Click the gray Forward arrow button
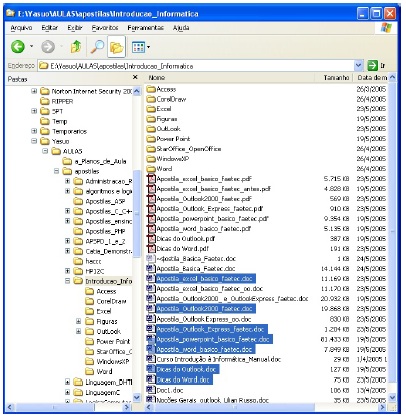The height and width of the screenshot is (417, 406). pyautogui.click(x=48, y=47)
